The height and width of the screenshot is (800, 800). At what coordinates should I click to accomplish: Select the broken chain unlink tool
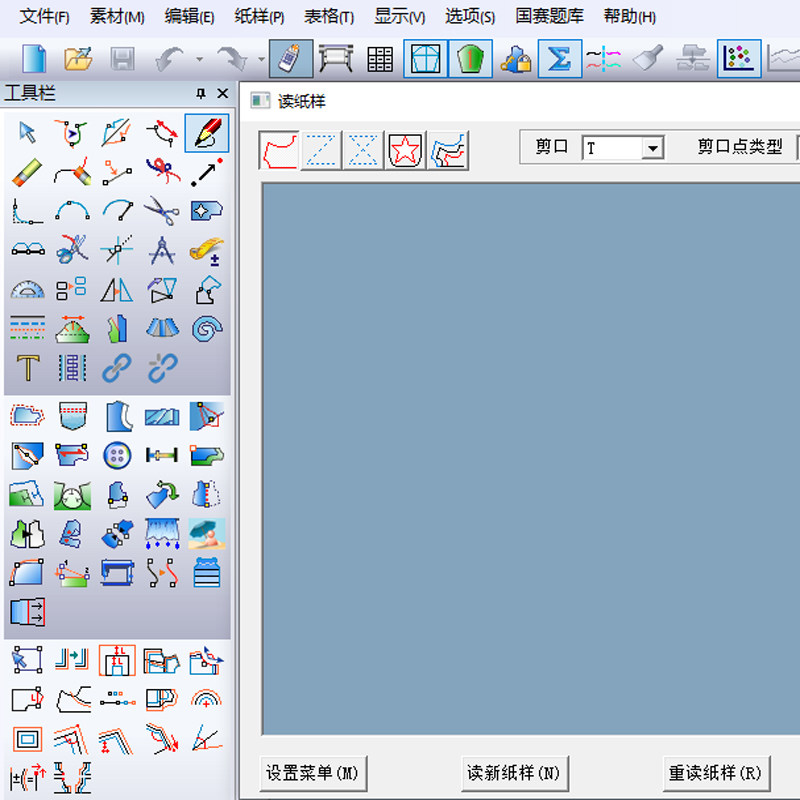click(162, 368)
